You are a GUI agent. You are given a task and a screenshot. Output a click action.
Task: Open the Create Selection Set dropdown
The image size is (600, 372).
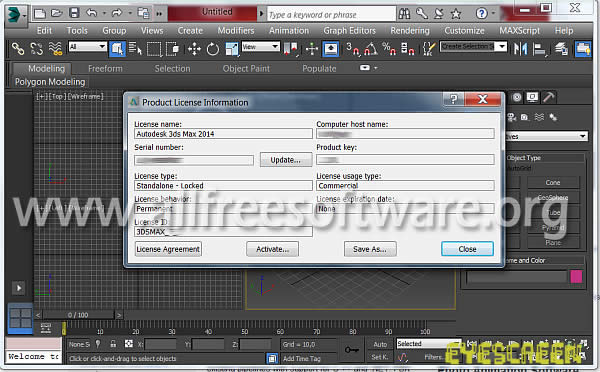pos(473,47)
